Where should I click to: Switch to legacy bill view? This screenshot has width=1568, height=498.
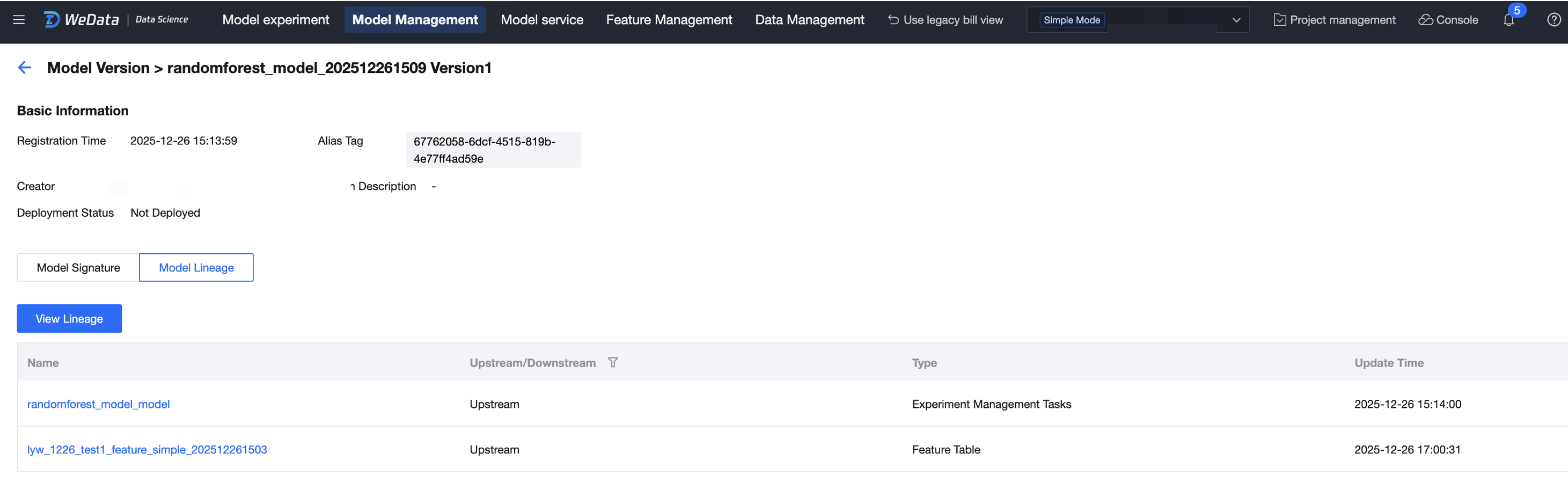tap(946, 20)
